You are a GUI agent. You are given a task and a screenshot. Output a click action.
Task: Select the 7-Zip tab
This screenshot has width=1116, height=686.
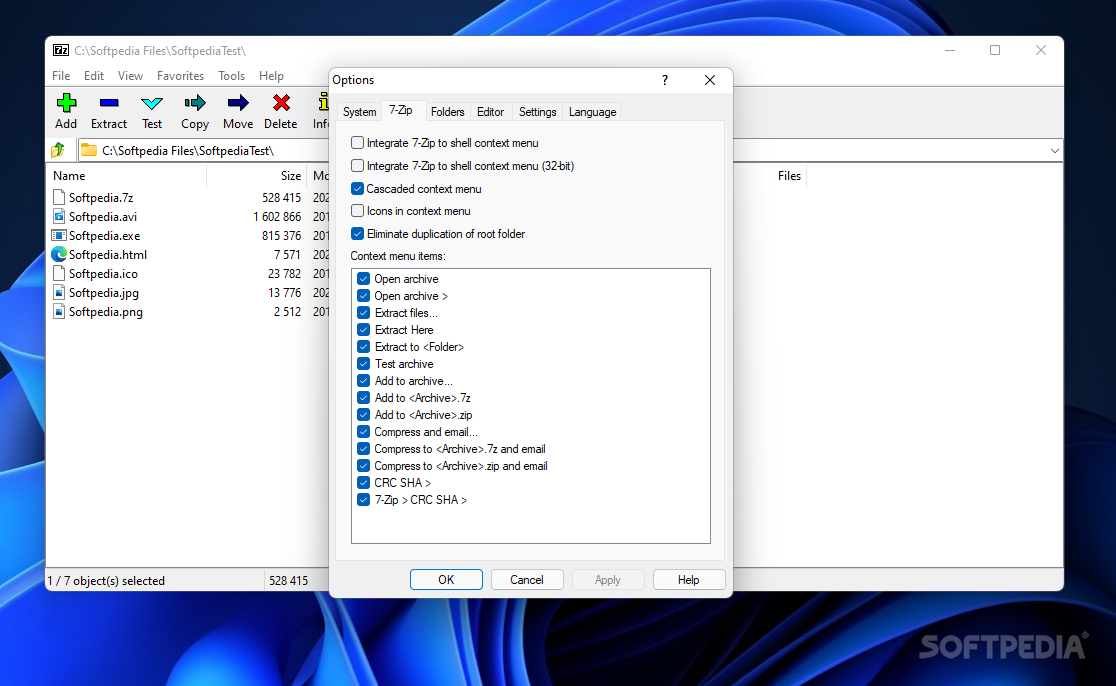pyautogui.click(x=401, y=110)
